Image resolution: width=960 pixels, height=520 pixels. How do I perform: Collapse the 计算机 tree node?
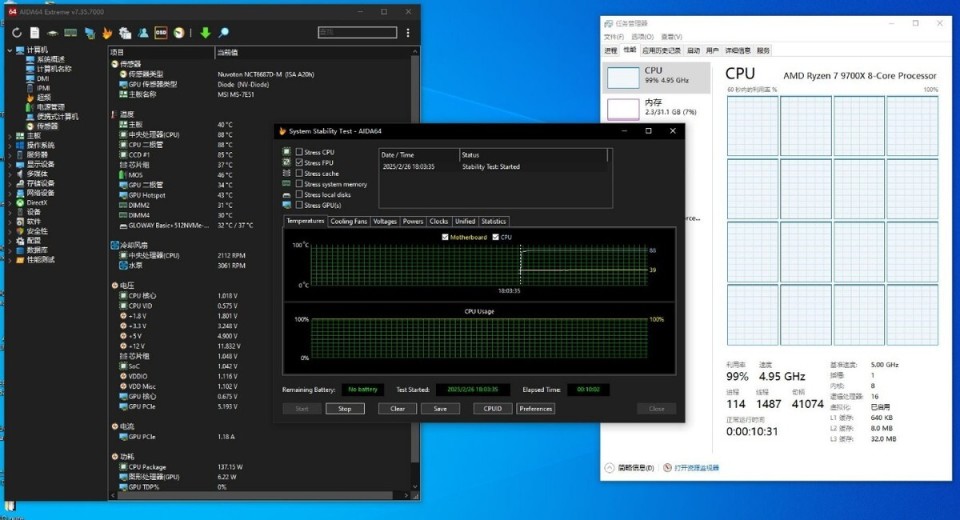click(x=10, y=50)
